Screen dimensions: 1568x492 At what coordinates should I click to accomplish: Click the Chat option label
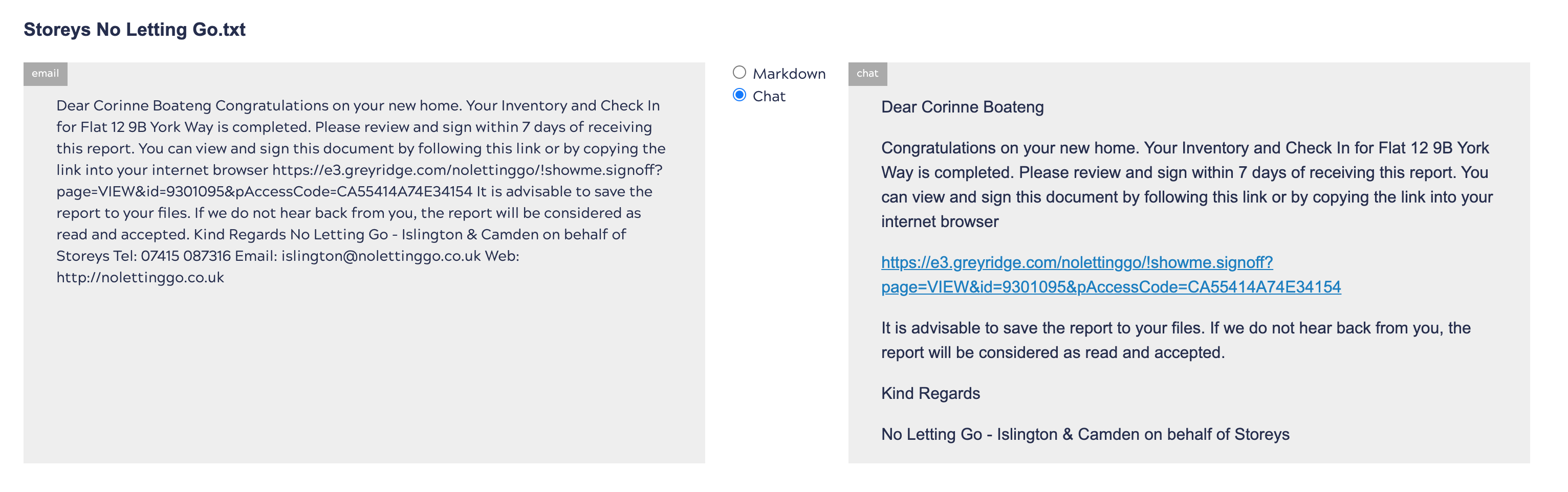[x=769, y=96]
